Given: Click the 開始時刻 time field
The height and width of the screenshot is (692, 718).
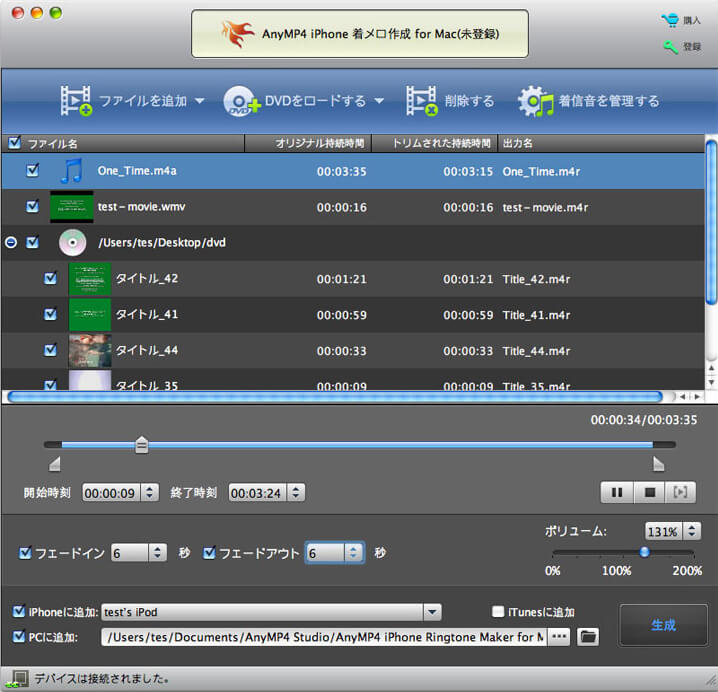Looking at the screenshot, I should coord(111,493).
